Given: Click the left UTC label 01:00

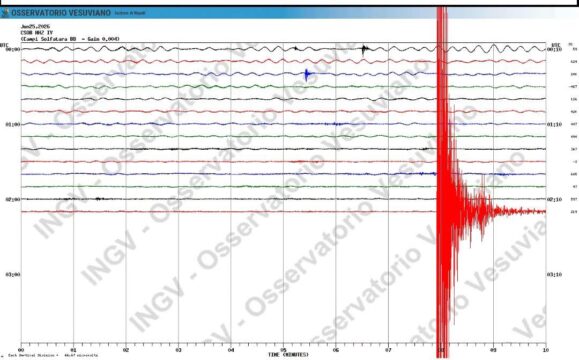Looking at the screenshot, I should 13,124.
